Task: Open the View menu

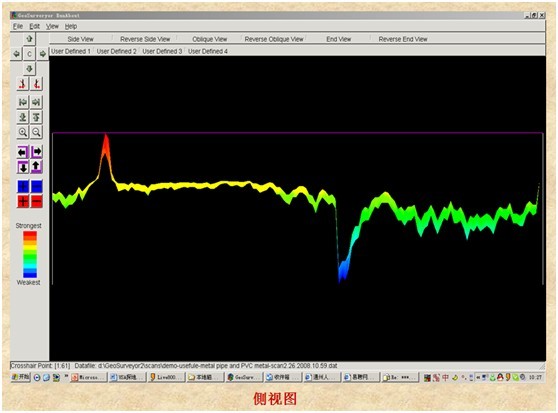Action: [52, 26]
